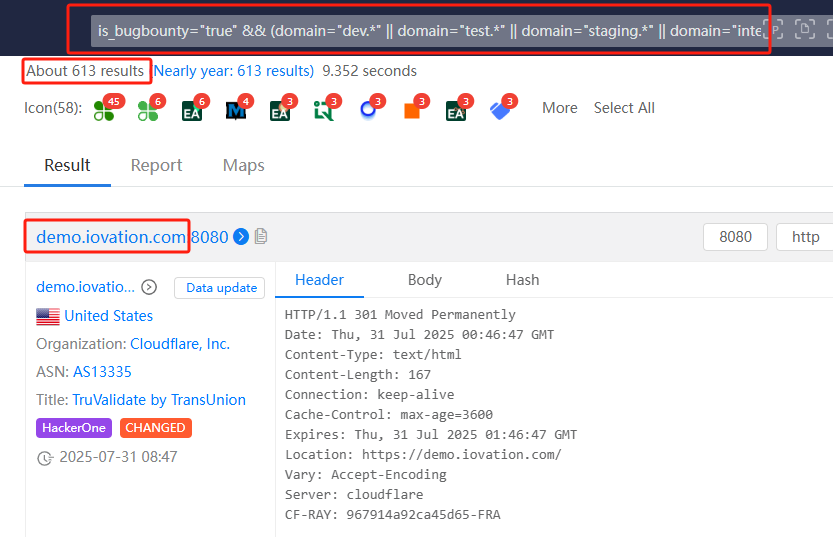Click the clock icon beside 2025-07-31 08:47

(45, 458)
